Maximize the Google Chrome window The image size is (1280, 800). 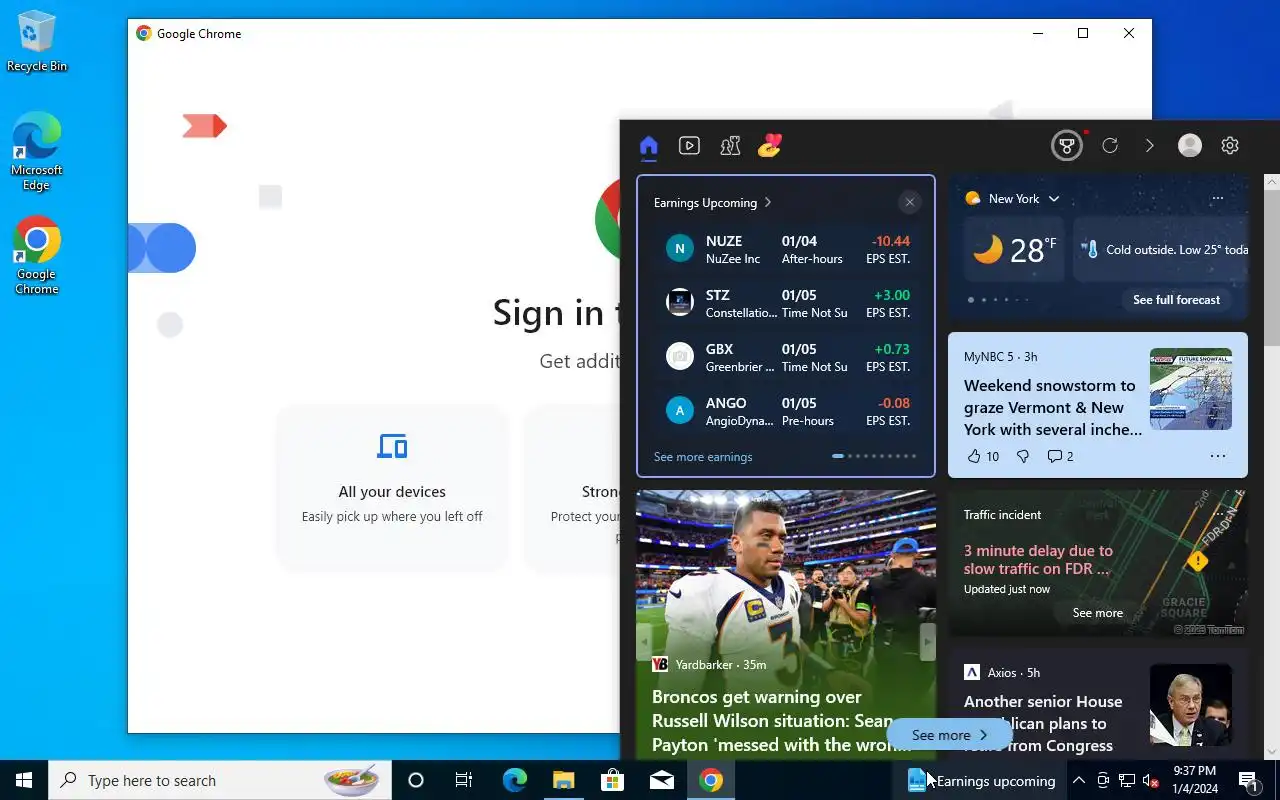(1083, 33)
